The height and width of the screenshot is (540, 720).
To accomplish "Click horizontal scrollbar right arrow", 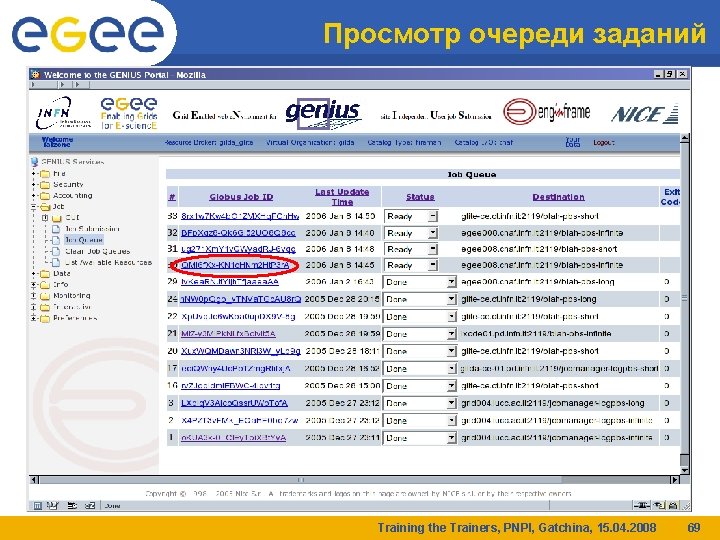I will 674,480.
